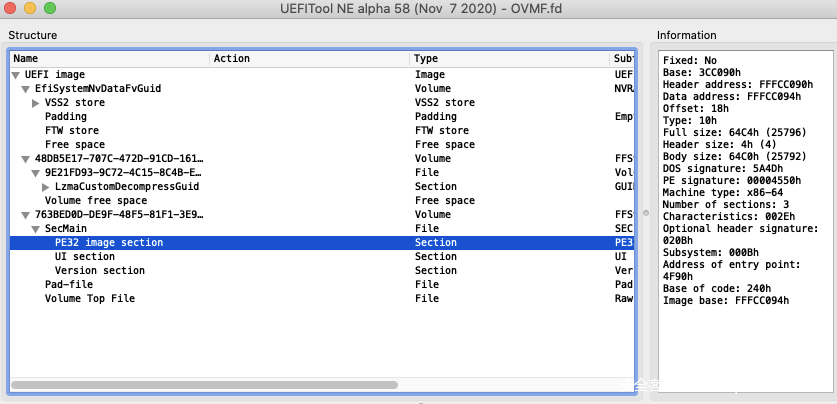
Task: Collapse the UEFI image tree node
Action: pyautogui.click(x=16, y=75)
